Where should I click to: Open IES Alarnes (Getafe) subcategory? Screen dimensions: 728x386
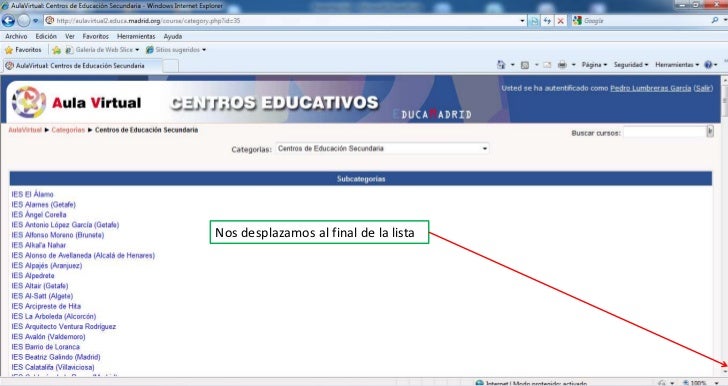pyautogui.click(x=44, y=204)
